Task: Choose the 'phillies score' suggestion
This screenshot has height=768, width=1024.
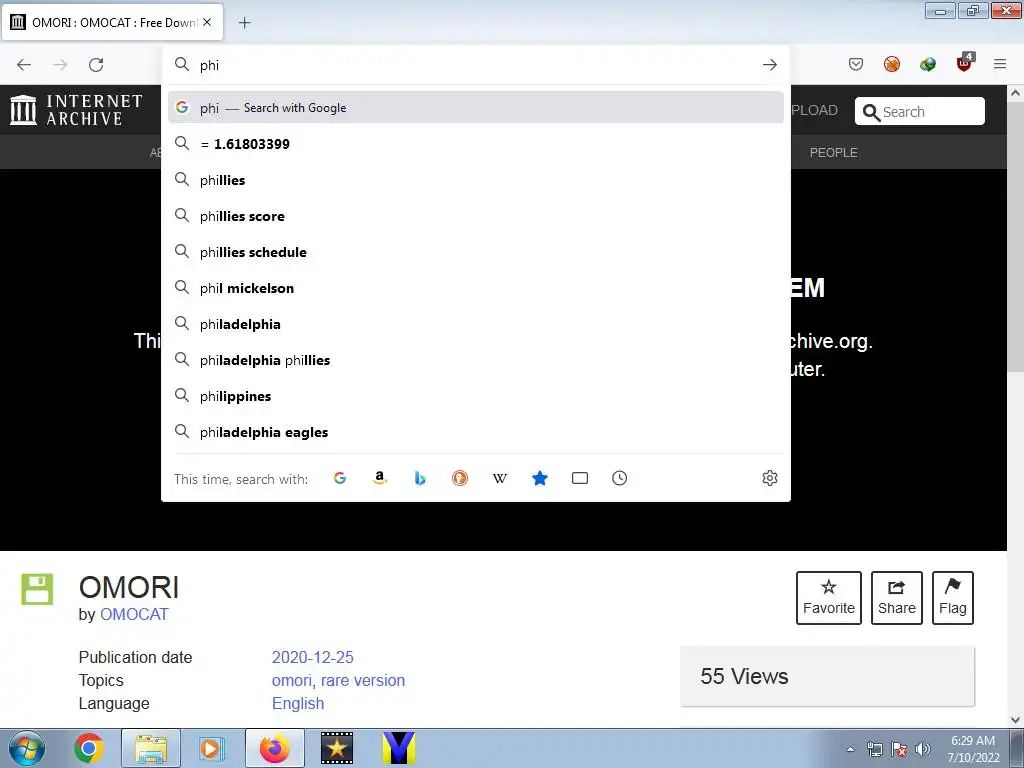Action: (x=476, y=216)
